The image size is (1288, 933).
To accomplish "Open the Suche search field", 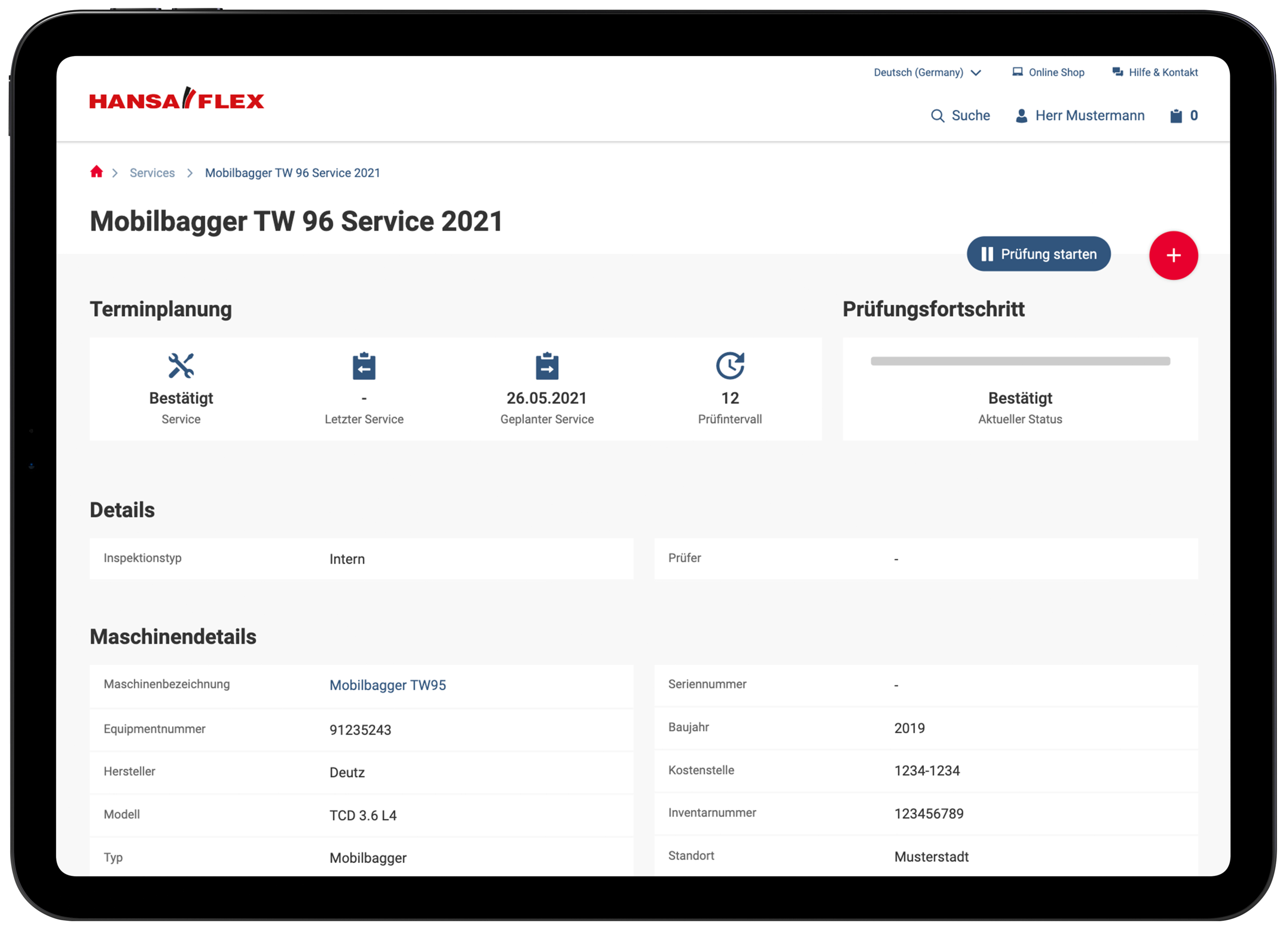I will (x=960, y=116).
